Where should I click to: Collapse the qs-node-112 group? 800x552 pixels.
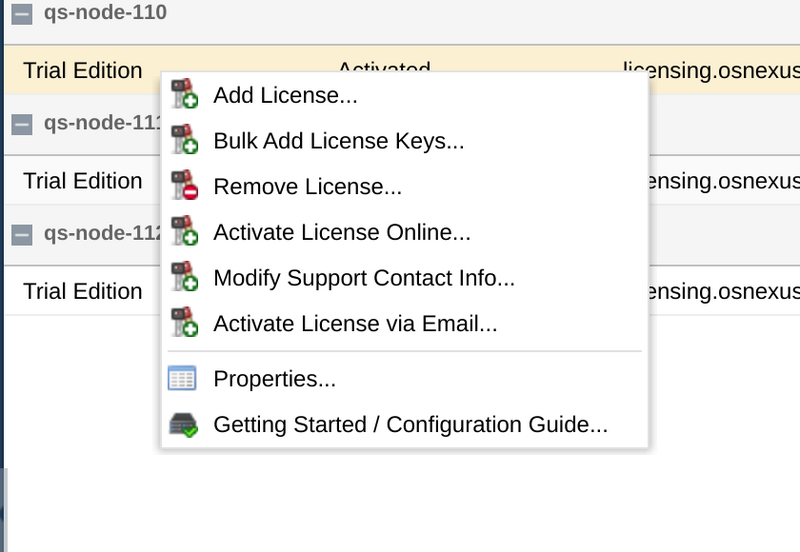[22, 235]
